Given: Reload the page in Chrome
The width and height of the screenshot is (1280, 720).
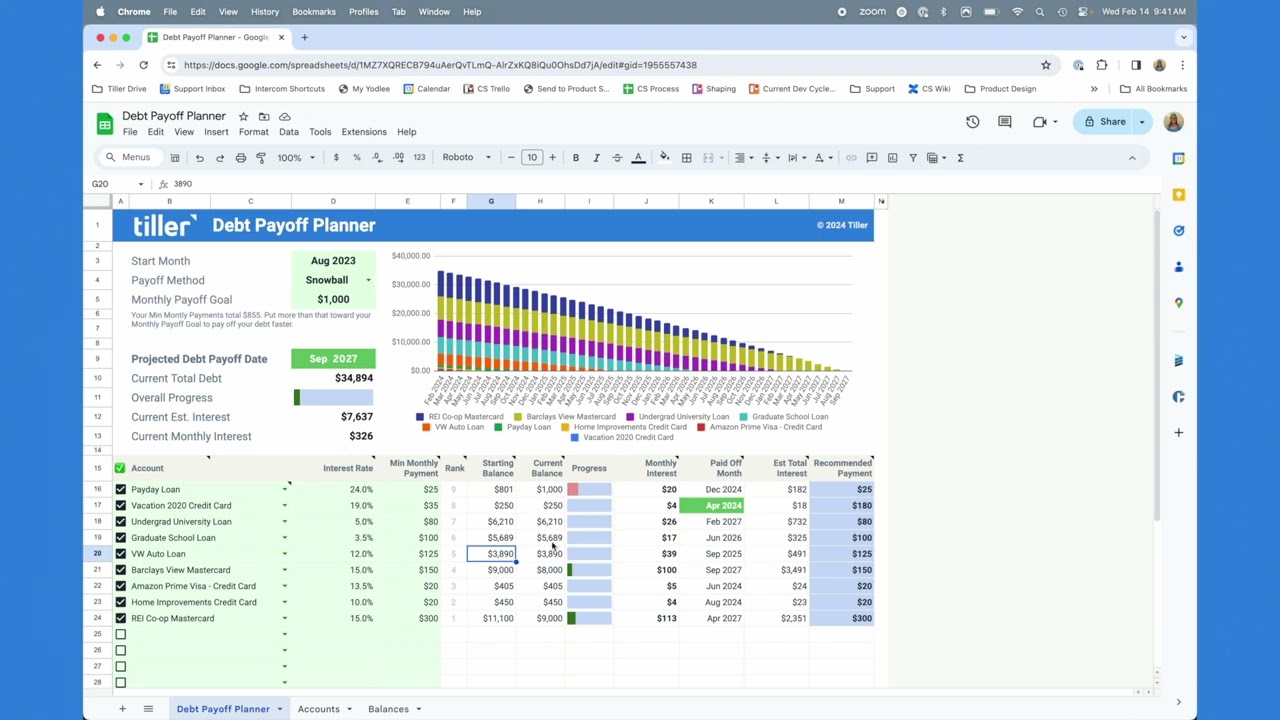Looking at the screenshot, I should click(143, 65).
